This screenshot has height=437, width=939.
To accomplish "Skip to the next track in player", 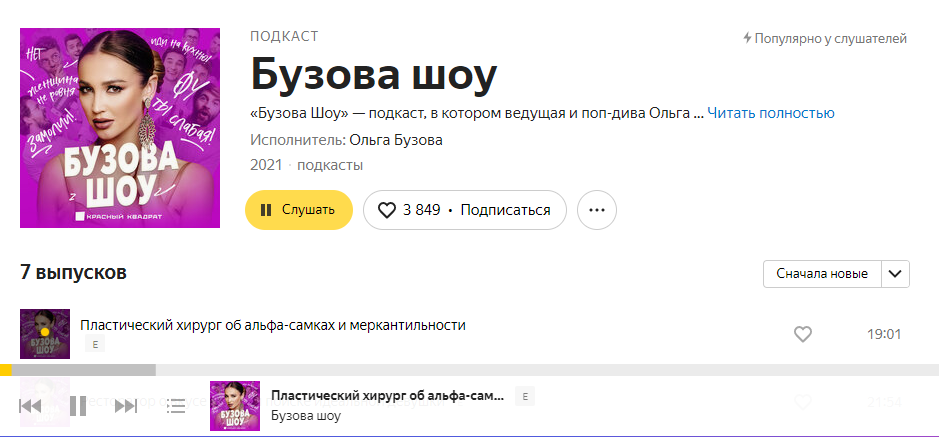I will click(125, 406).
